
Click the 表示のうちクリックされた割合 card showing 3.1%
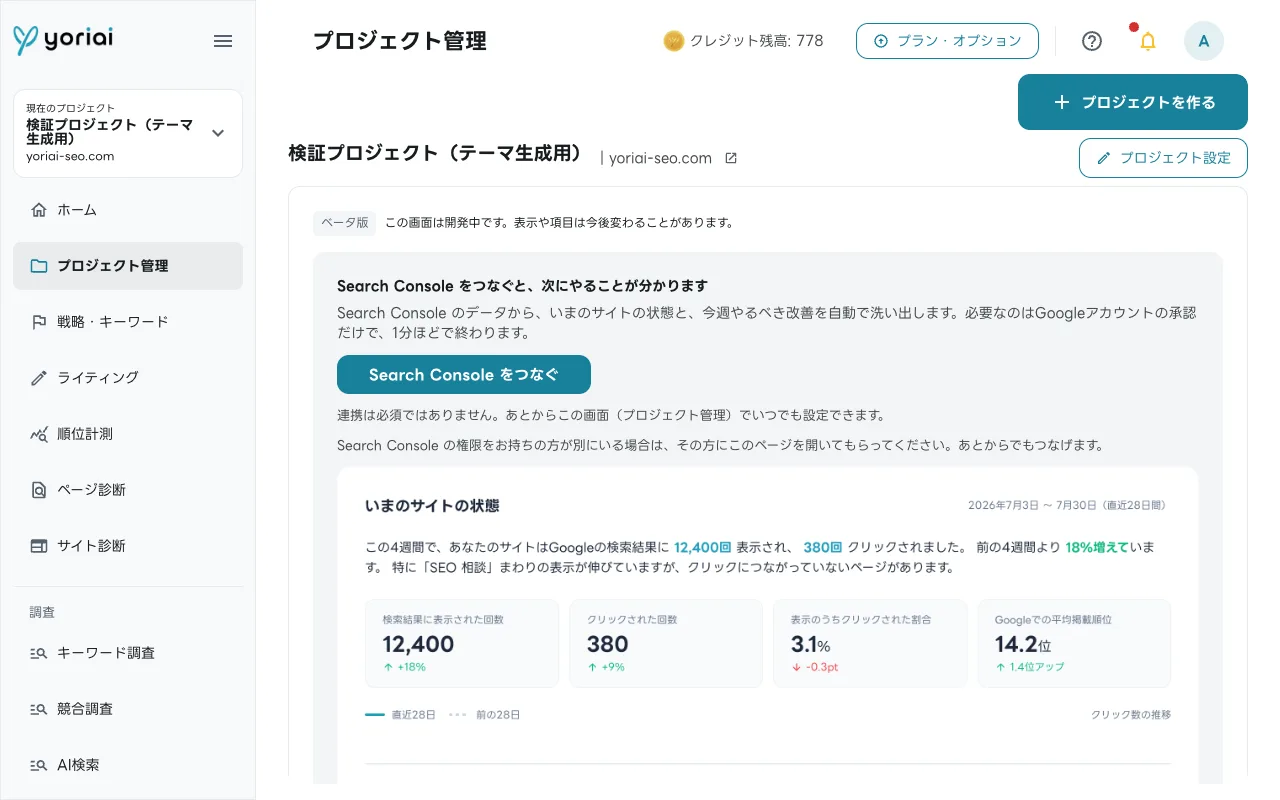(x=870, y=644)
